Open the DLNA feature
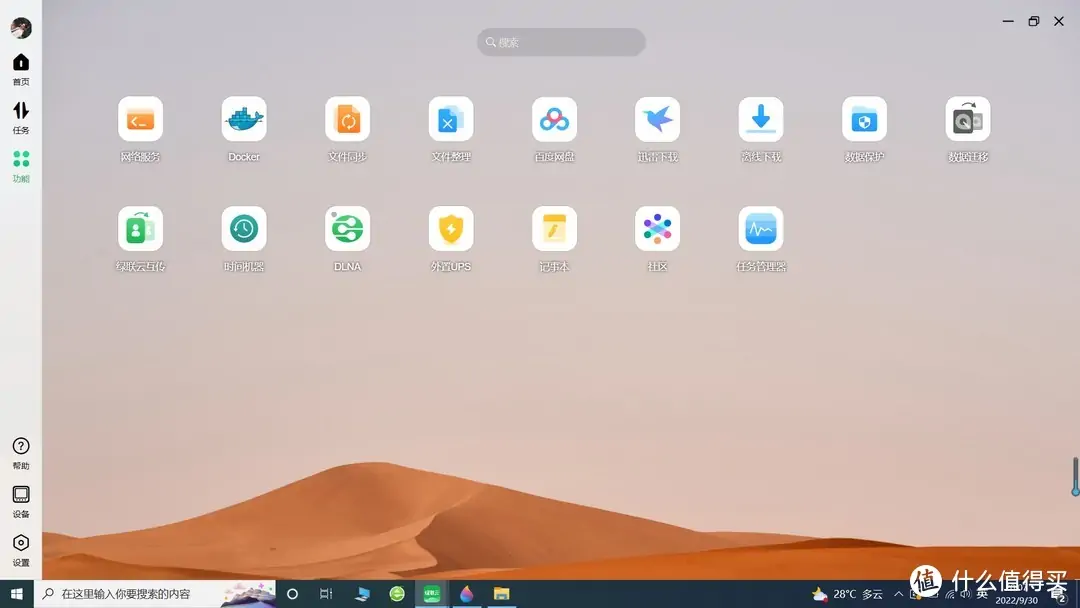1080x608 pixels. pos(347,229)
